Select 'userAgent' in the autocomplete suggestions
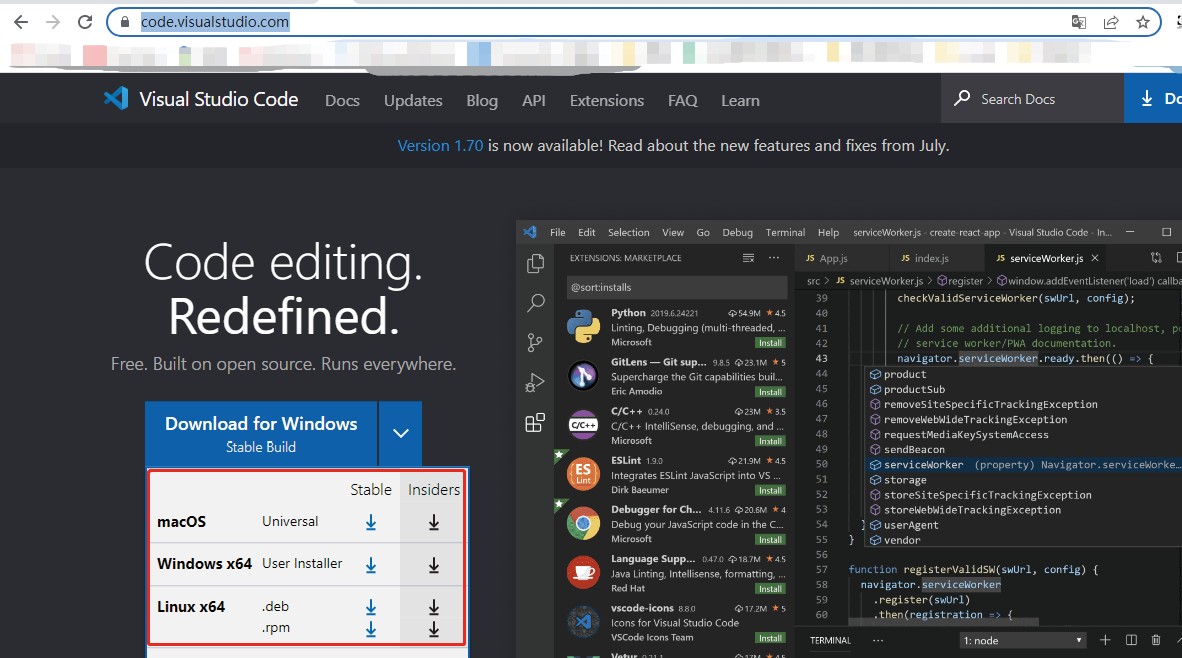The width and height of the screenshot is (1182, 658). pos(911,525)
